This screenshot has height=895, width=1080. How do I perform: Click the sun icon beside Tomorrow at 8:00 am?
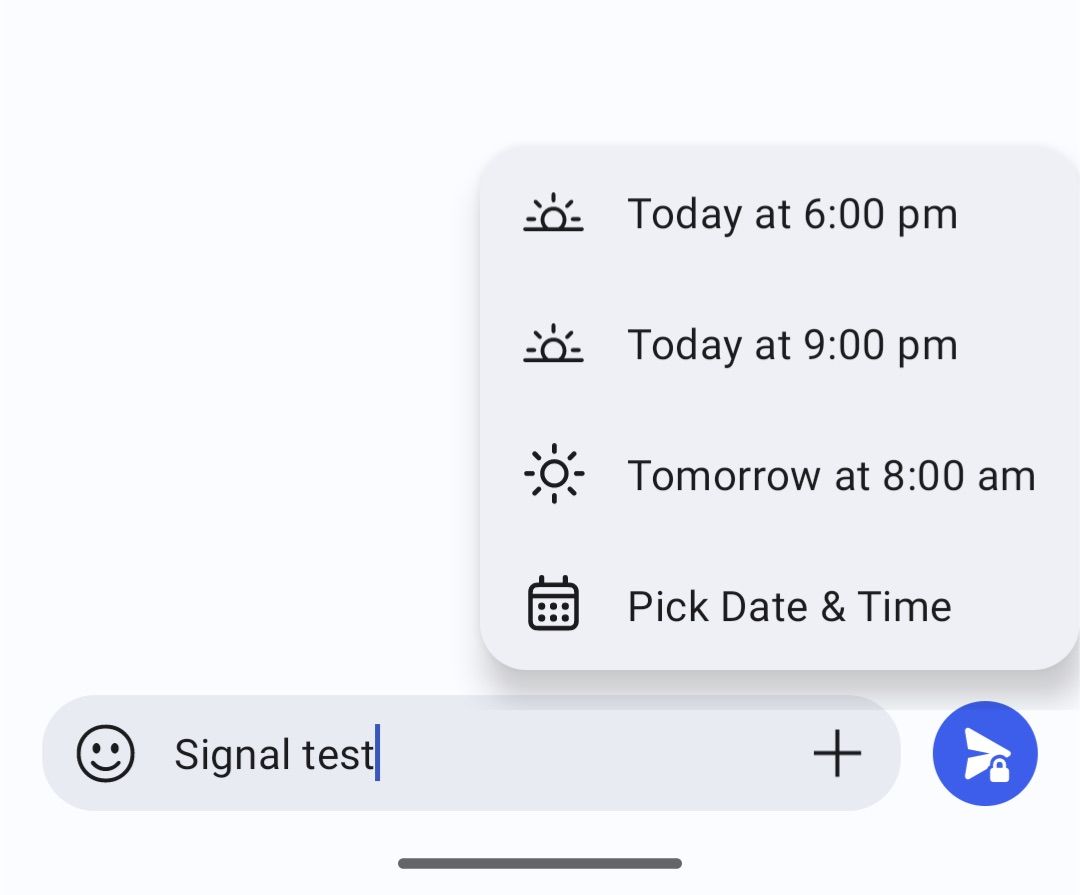[x=554, y=474]
